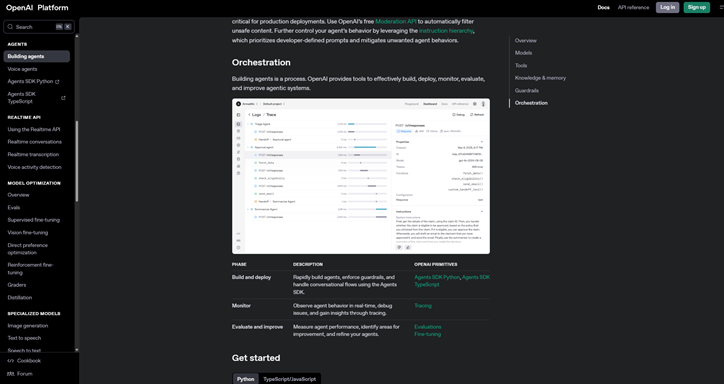The image size is (724, 384).
Task: Open Direct preference optimization in sidebar
Action: (27, 249)
